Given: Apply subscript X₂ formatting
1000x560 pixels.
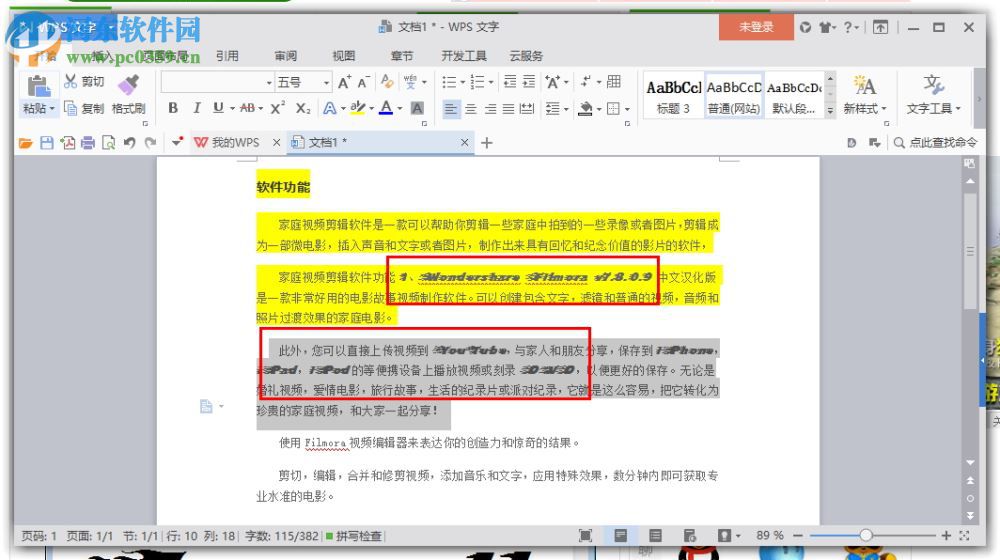Looking at the screenshot, I should 303,108.
